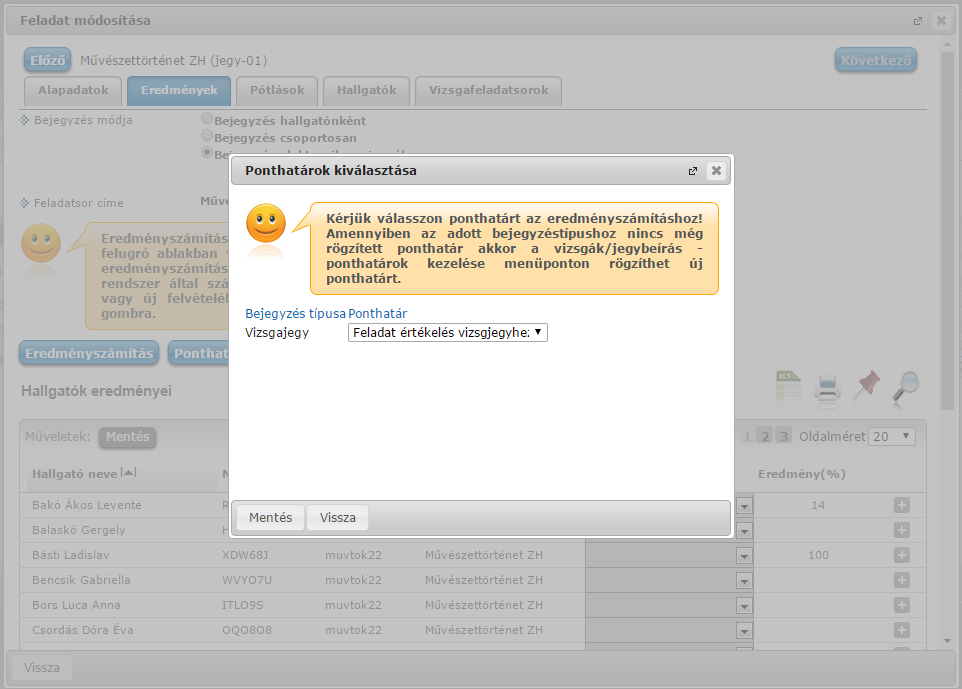Go to results page 3
962x689 pixels.
tap(783, 436)
